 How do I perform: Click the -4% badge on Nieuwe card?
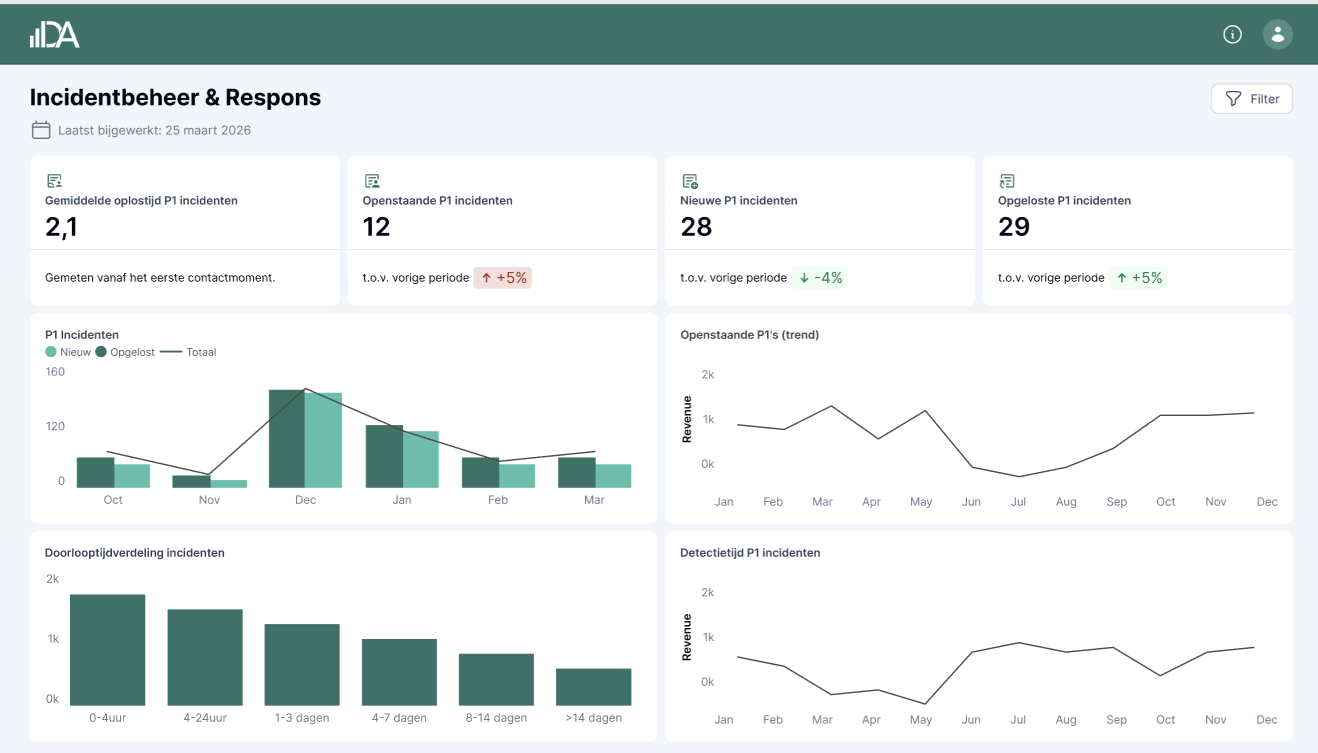point(819,278)
